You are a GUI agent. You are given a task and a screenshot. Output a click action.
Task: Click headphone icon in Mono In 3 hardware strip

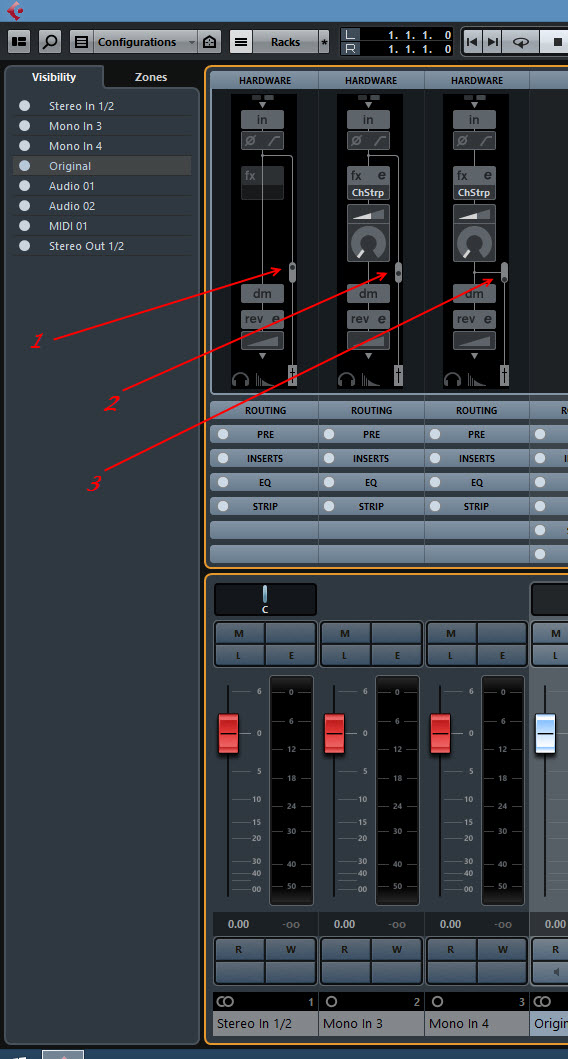pyautogui.click(x=346, y=379)
